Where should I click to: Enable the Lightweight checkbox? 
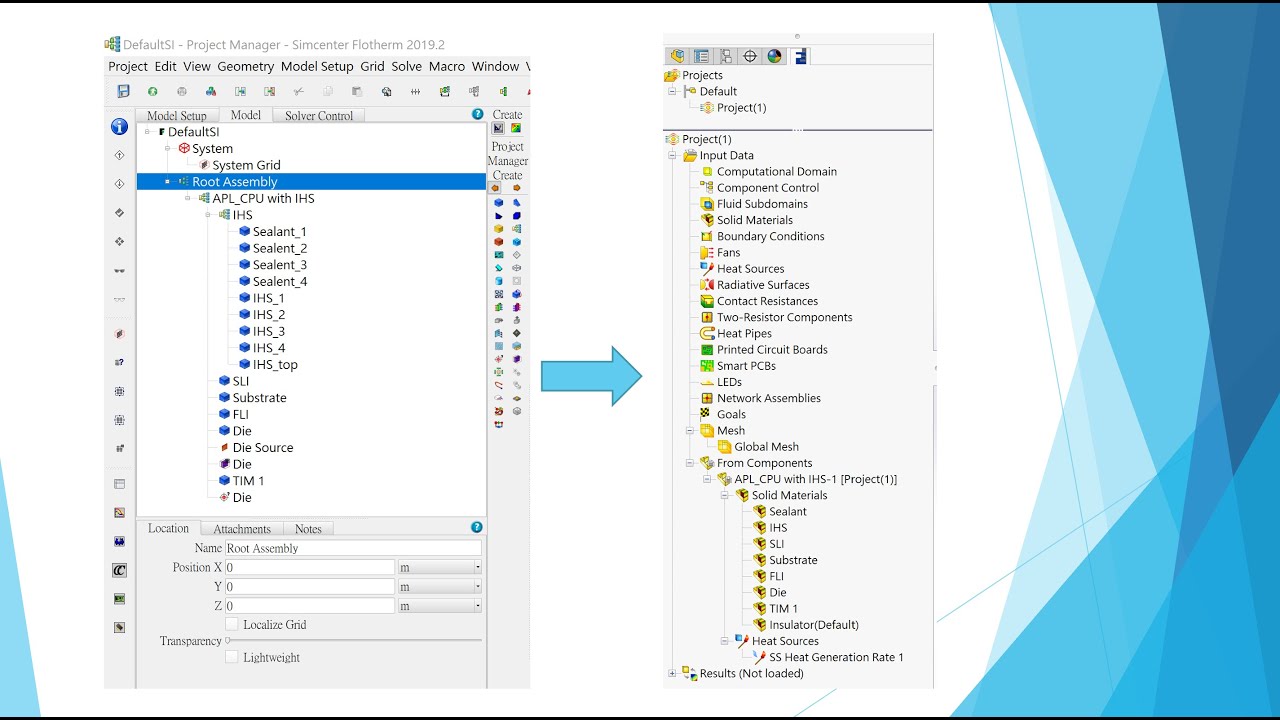point(232,657)
